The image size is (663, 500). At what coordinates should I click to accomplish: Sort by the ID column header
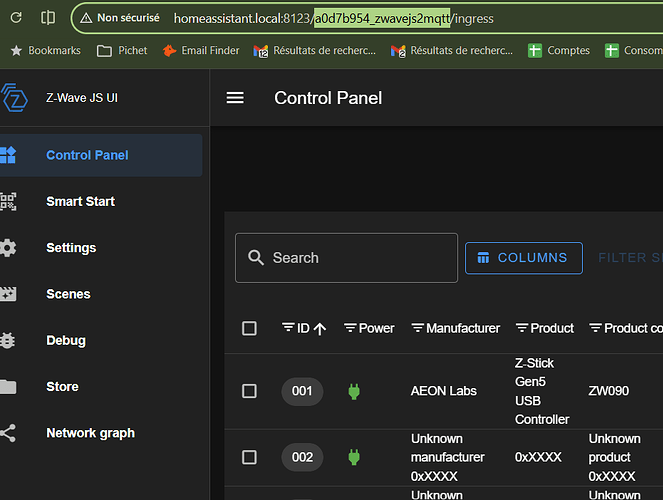tap(304, 328)
